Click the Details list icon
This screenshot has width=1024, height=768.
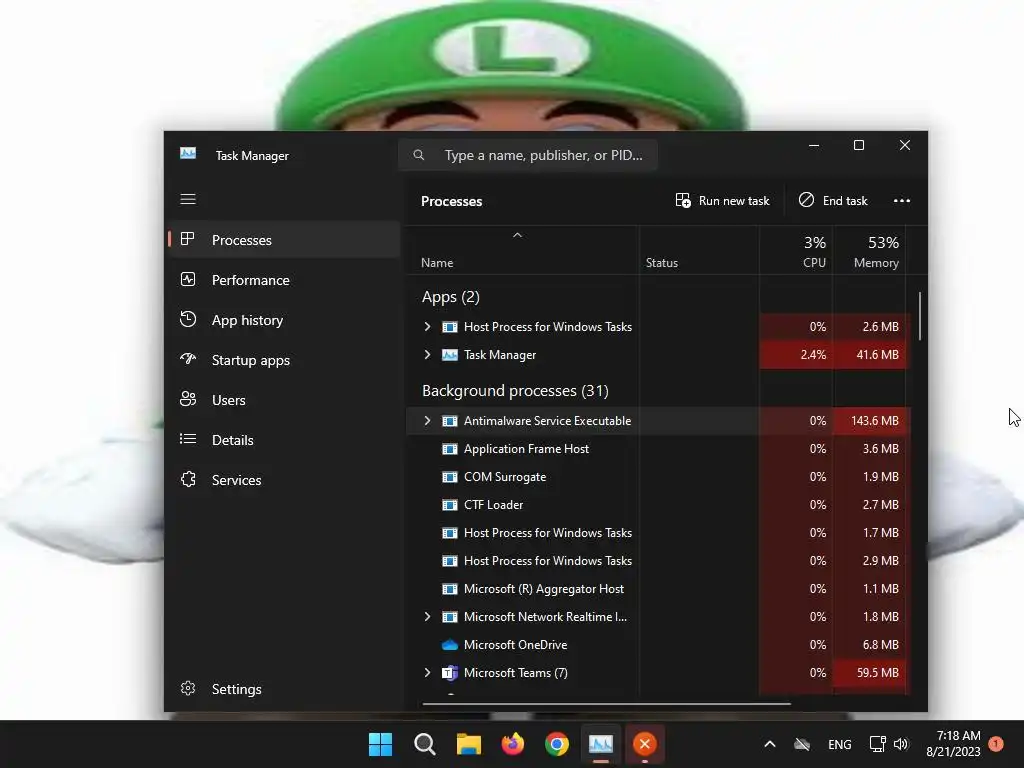pos(187,439)
